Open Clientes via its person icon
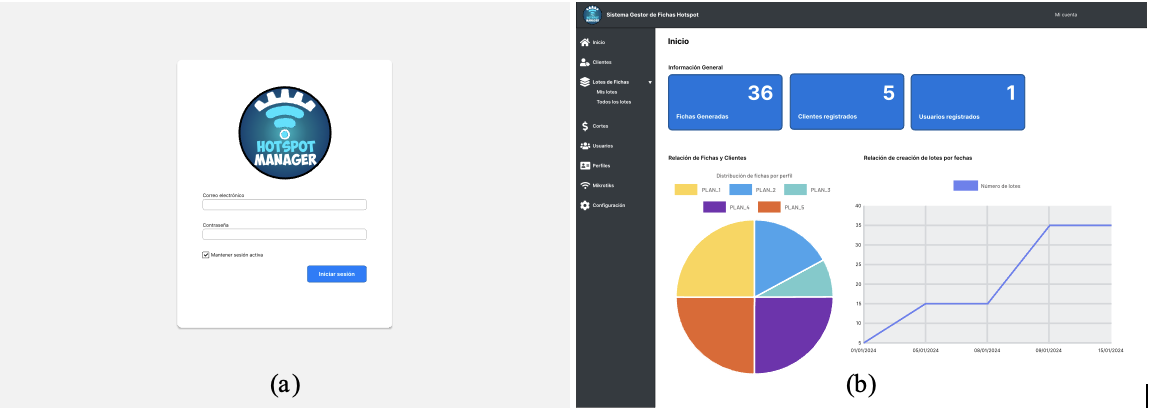This screenshot has width=1150, height=412. coord(585,63)
